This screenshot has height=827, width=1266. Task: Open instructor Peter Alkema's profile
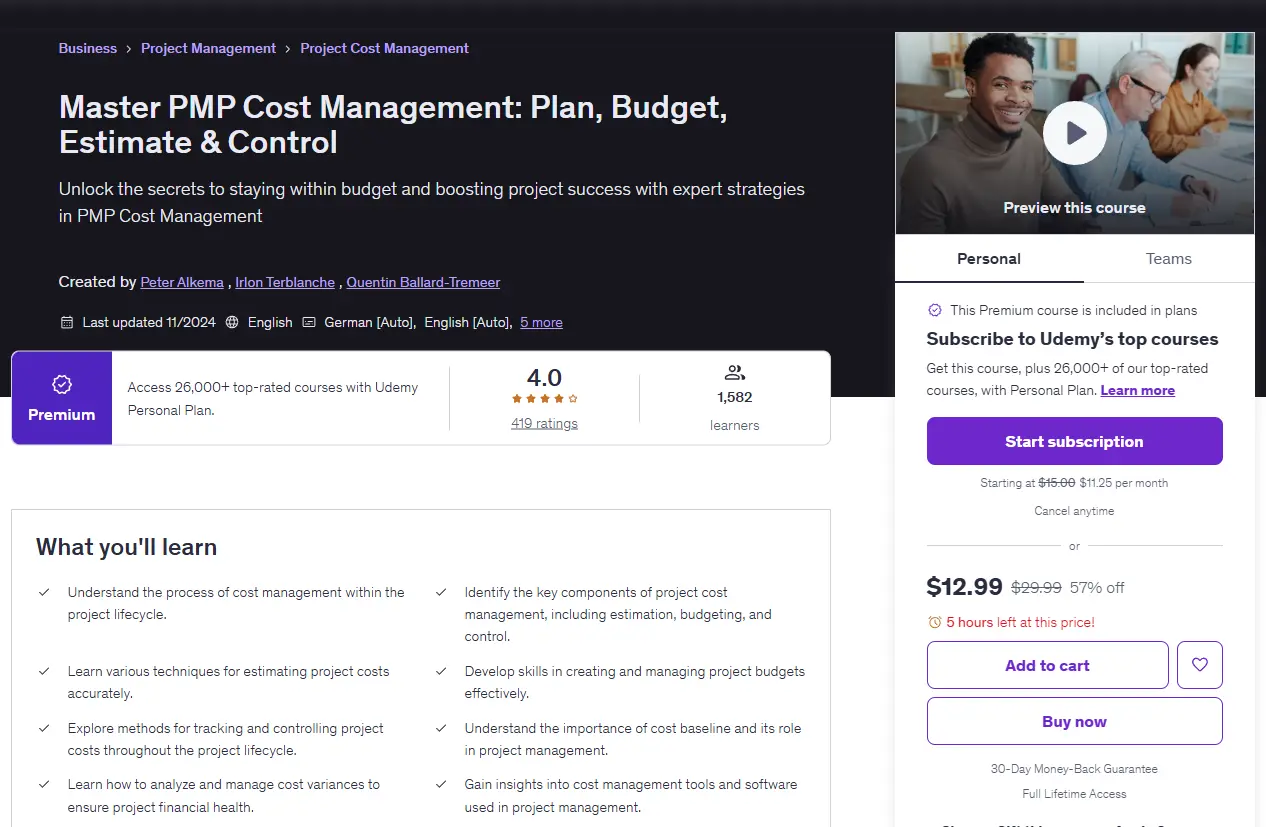(182, 282)
